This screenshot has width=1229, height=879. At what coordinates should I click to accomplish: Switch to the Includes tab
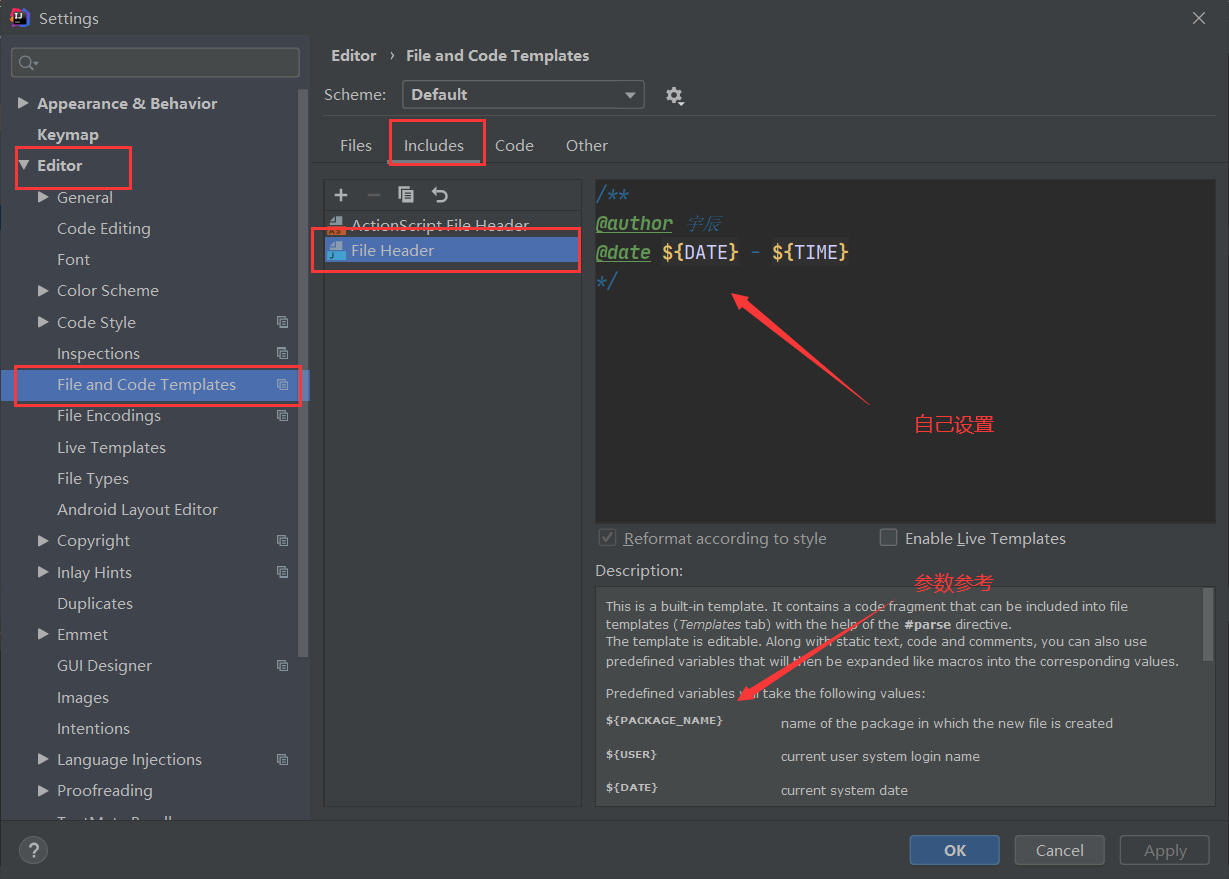pyautogui.click(x=434, y=145)
